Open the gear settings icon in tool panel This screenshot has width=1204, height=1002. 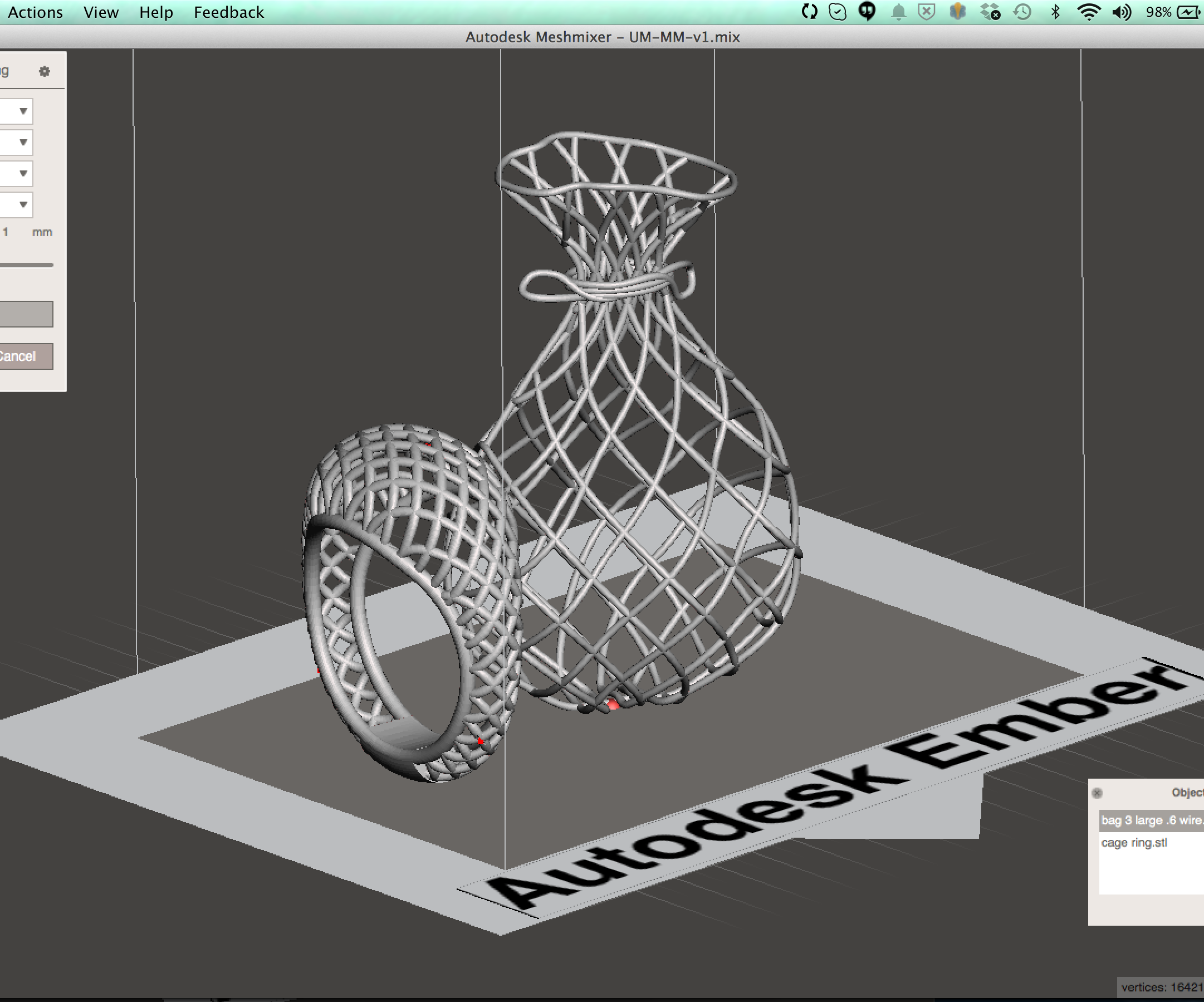pos(45,71)
